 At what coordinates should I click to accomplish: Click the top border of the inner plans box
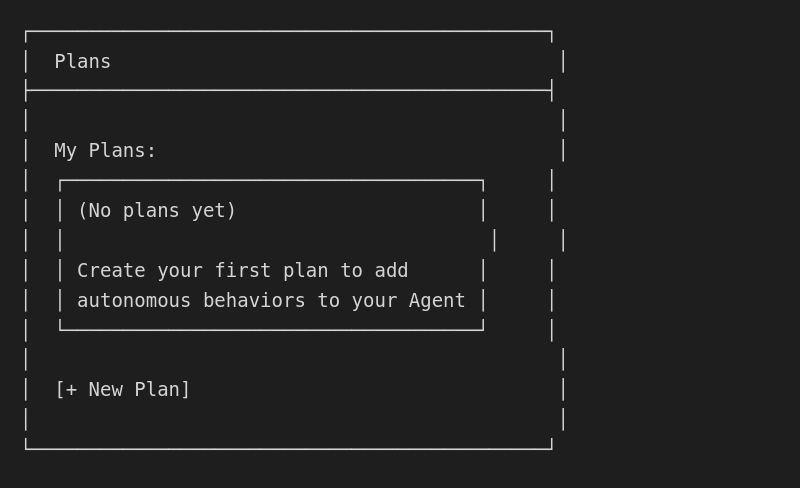point(271,181)
